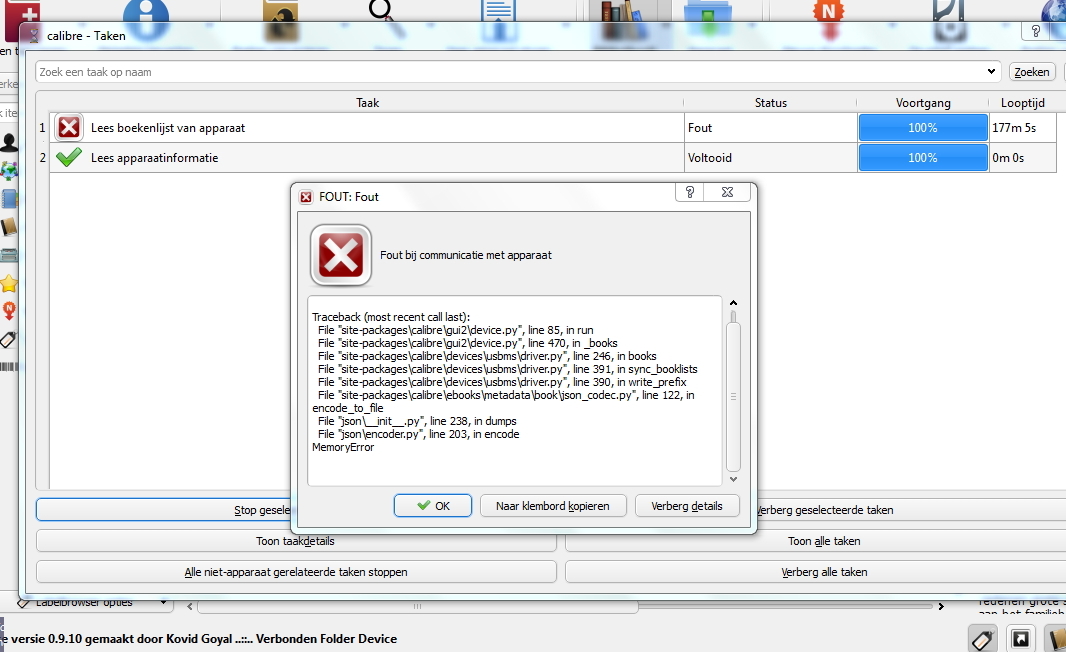
Task: Click the Traceback (most recent call last) line
Action: click(x=391, y=317)
